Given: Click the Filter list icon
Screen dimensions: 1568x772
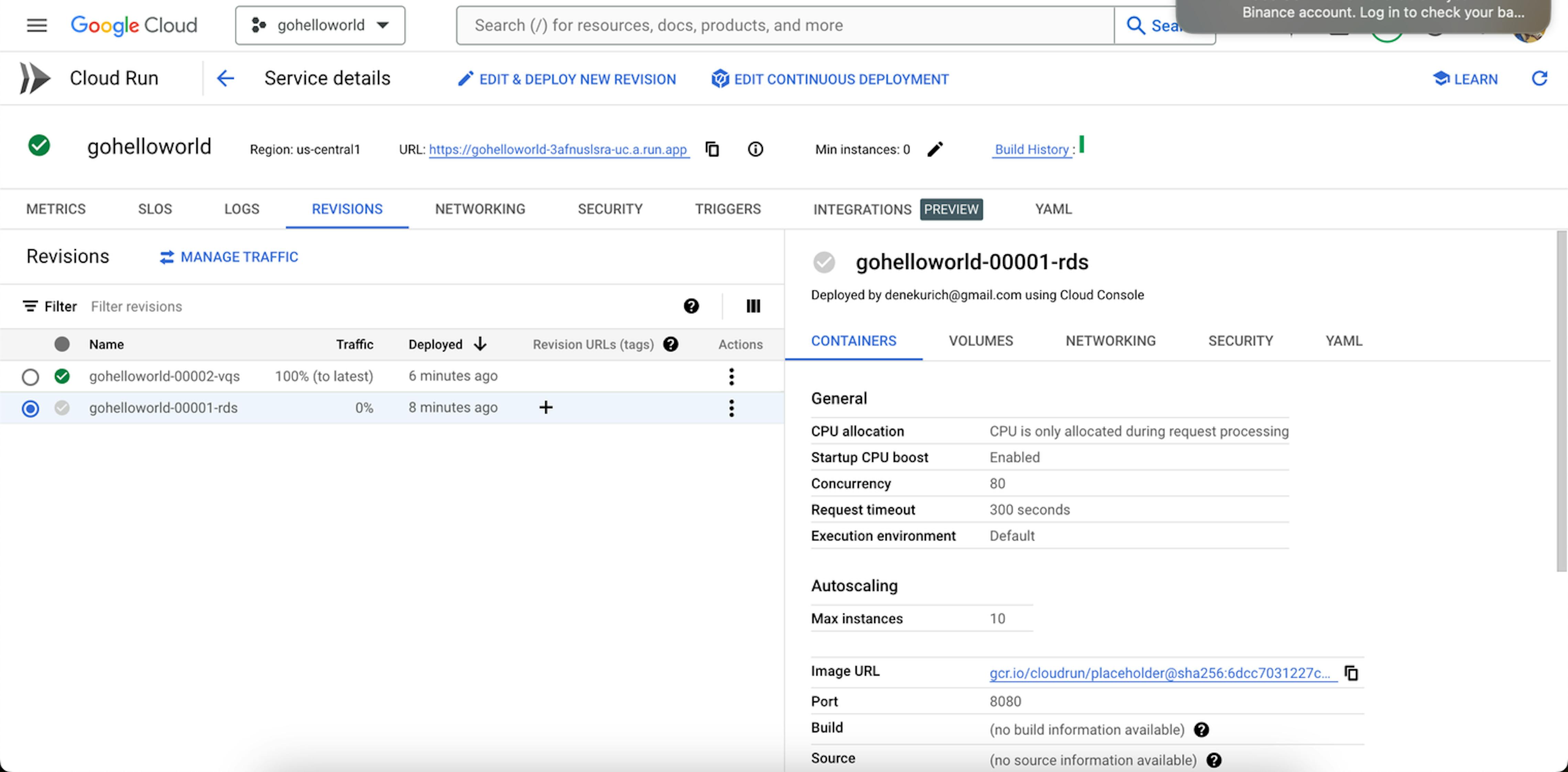Looking at the screenshot, I should 30,305.
